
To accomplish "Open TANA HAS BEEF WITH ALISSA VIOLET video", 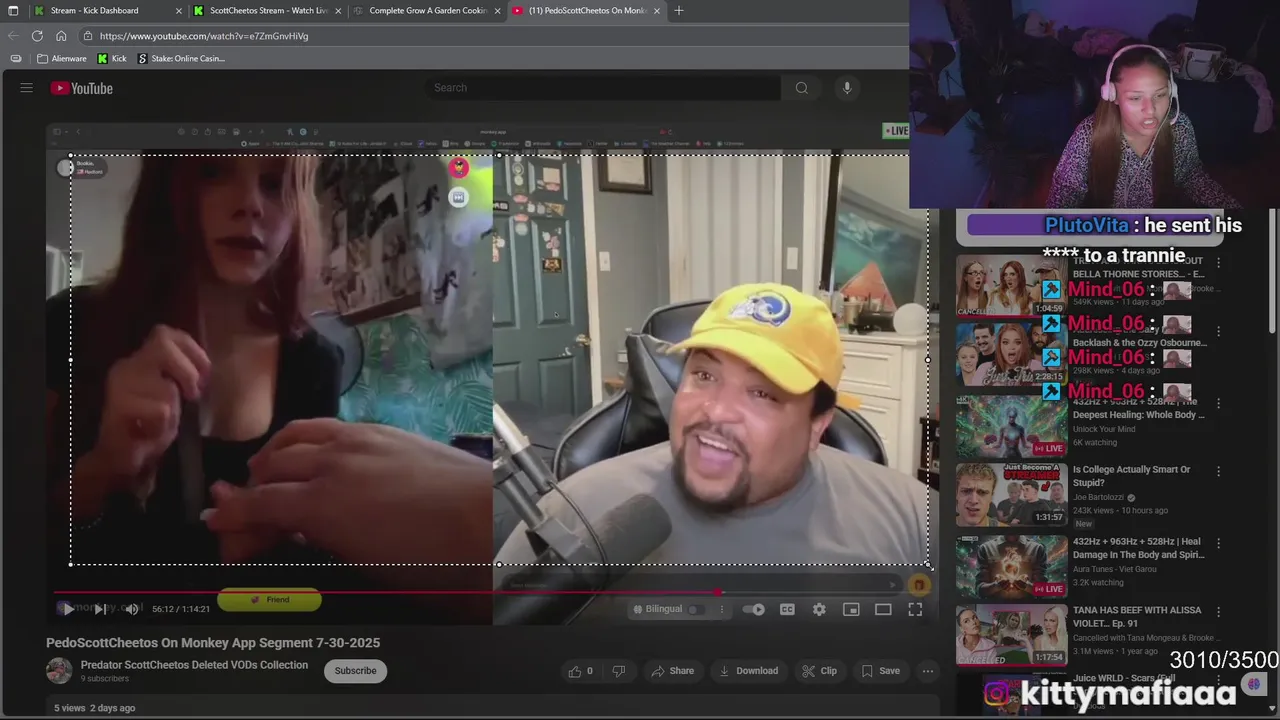I will pyautogui.click(x=1137, y=616).
